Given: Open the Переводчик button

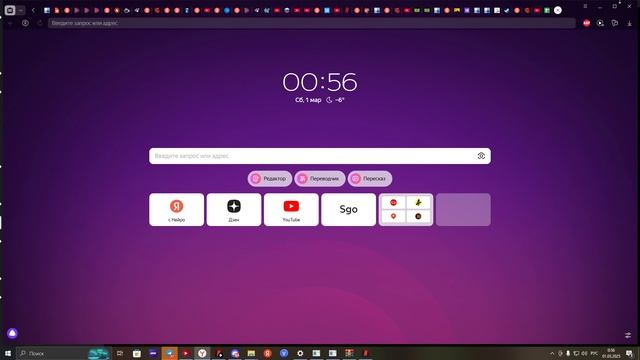Looking at the screenshot, I should click(x=320, y=179).
